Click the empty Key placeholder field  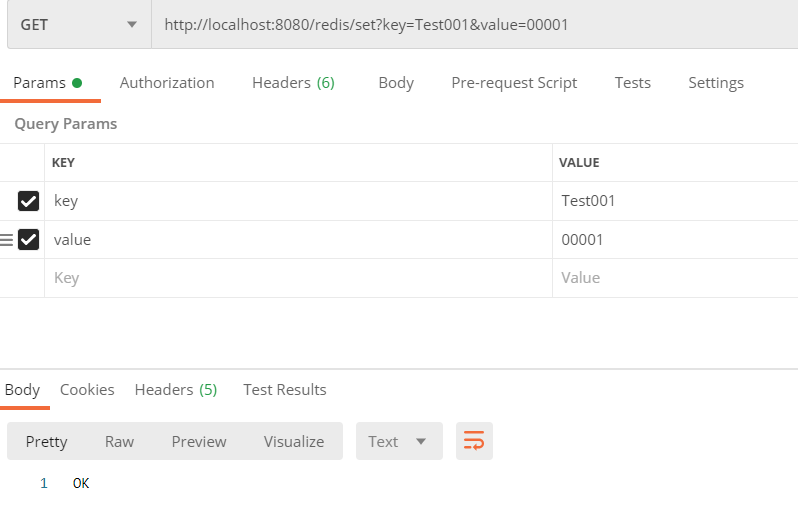pyautogui.click(x=298, y=278)
